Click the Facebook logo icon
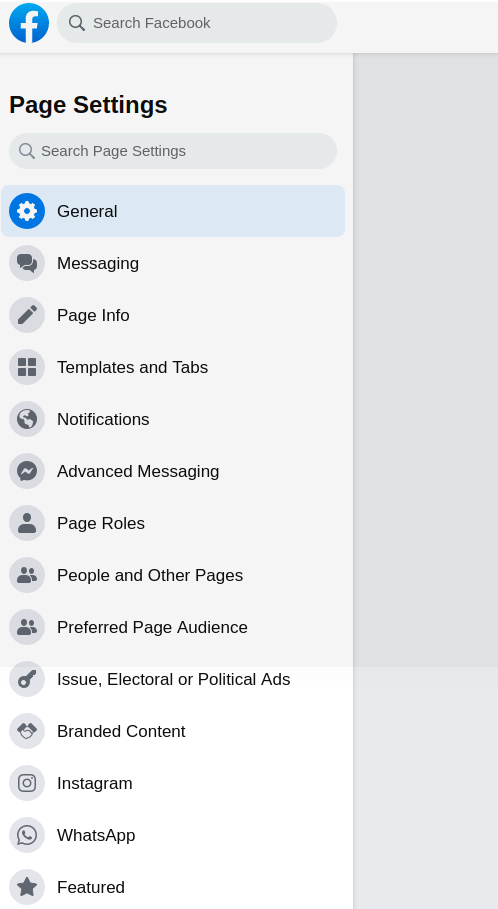The height and width of the screenshot is (909, 498). (x=29, y=23)
